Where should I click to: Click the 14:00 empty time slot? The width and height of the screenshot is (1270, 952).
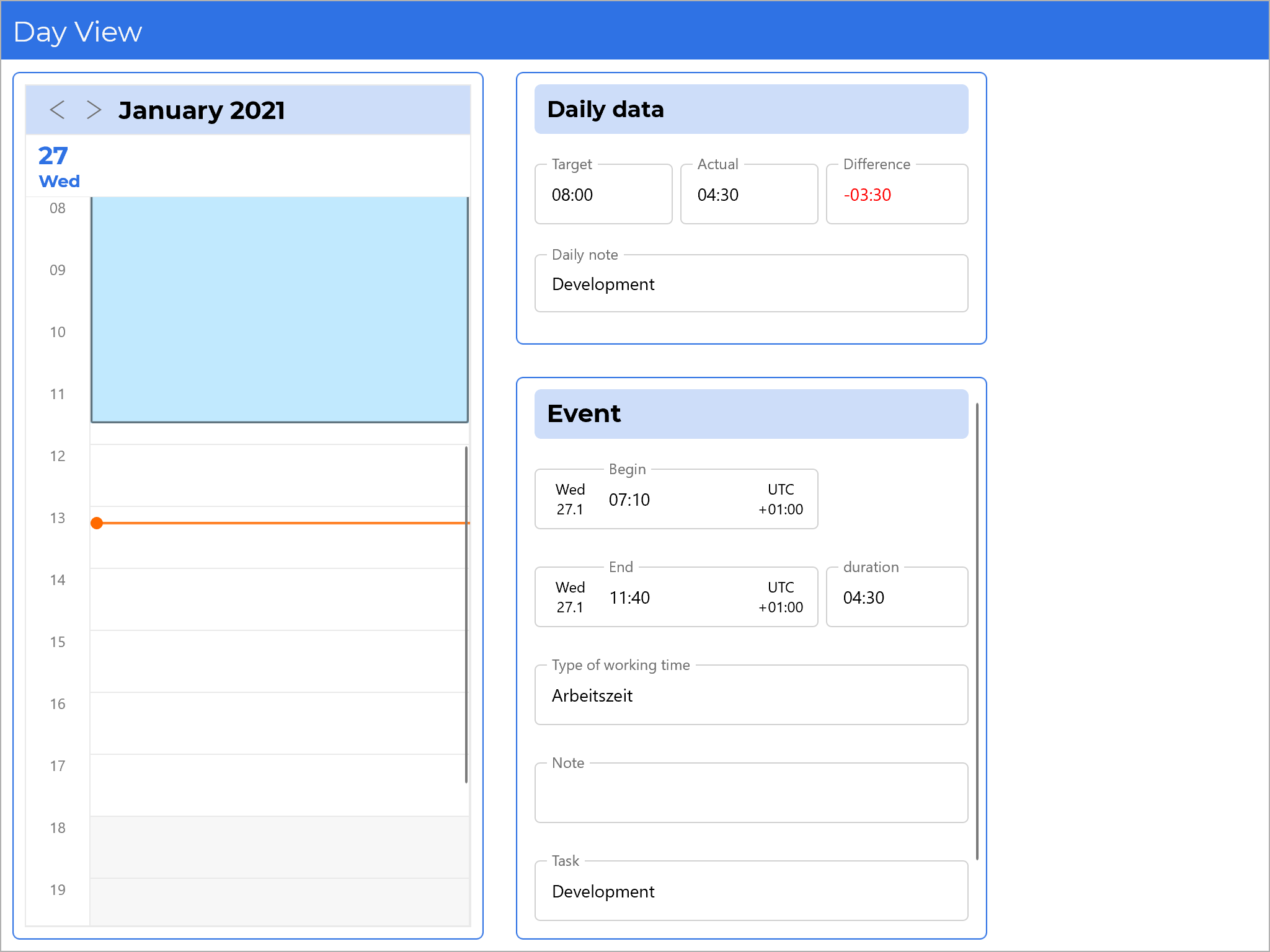[278, 599]
